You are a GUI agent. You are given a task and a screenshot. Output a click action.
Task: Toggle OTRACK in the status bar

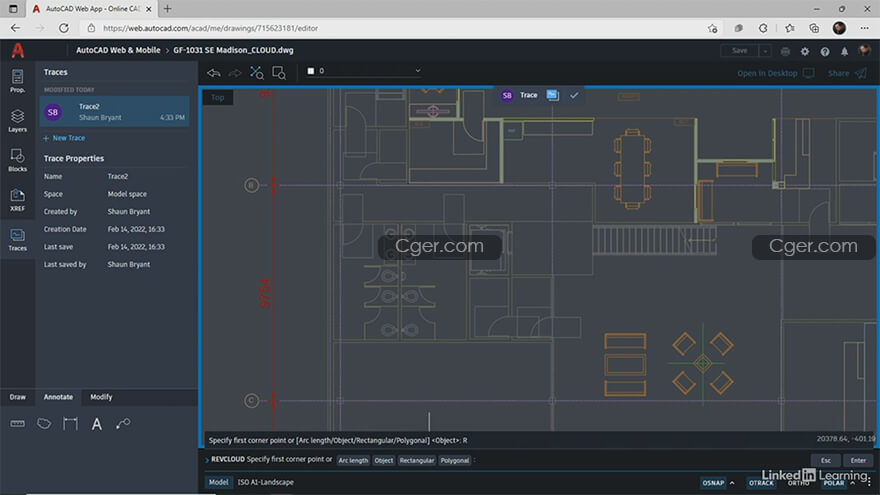[760, 483]
